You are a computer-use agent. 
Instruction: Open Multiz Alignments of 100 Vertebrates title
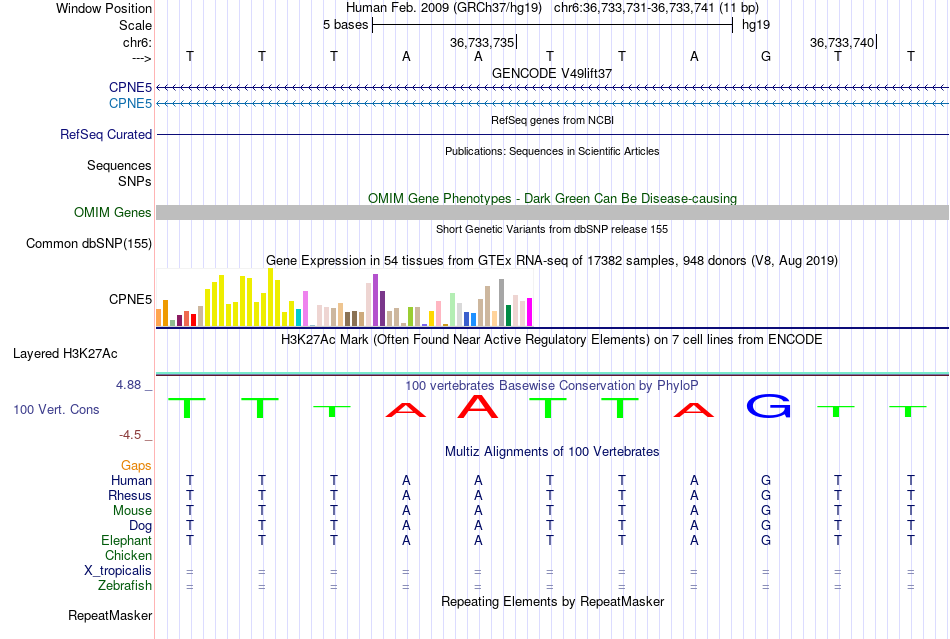point(552,451)
